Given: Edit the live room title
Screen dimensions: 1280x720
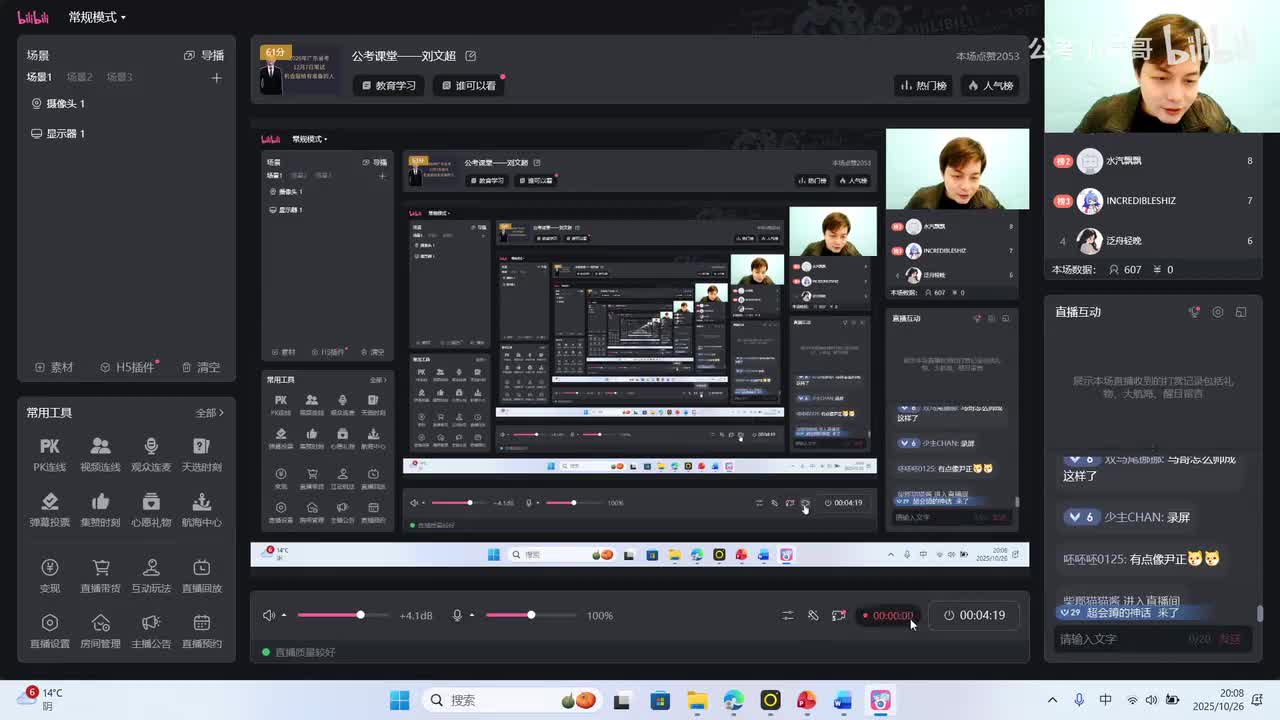Looking at the screenshot, I should 471,56.
